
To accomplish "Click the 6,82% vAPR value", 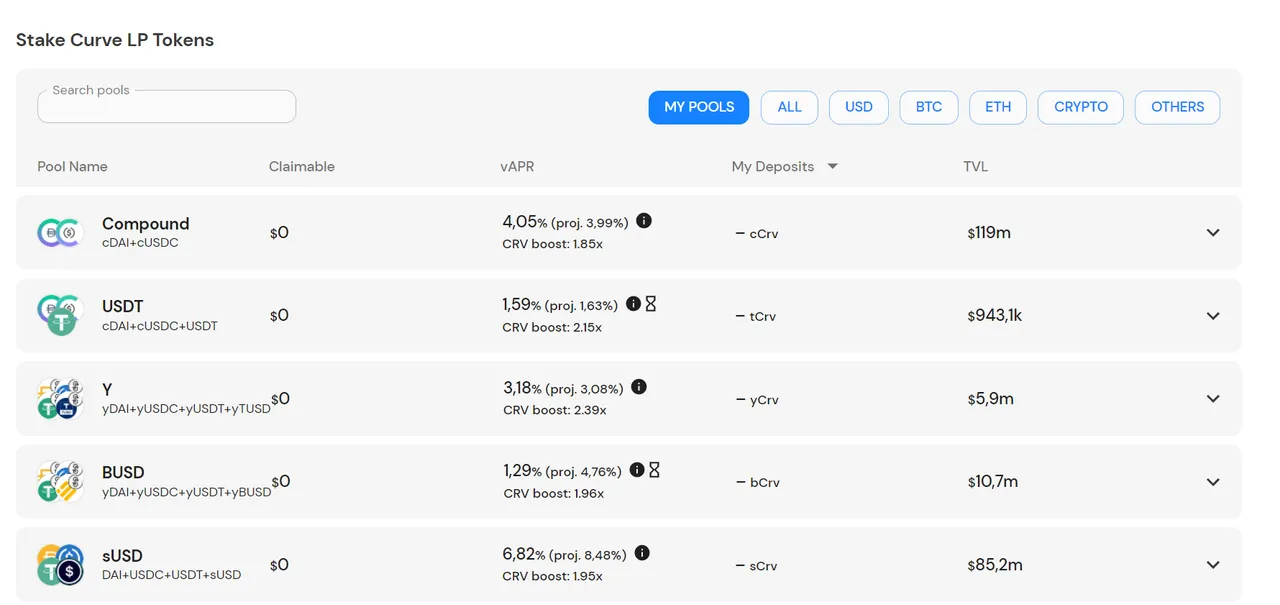I will pyautogui.click(x=524, y=554).
